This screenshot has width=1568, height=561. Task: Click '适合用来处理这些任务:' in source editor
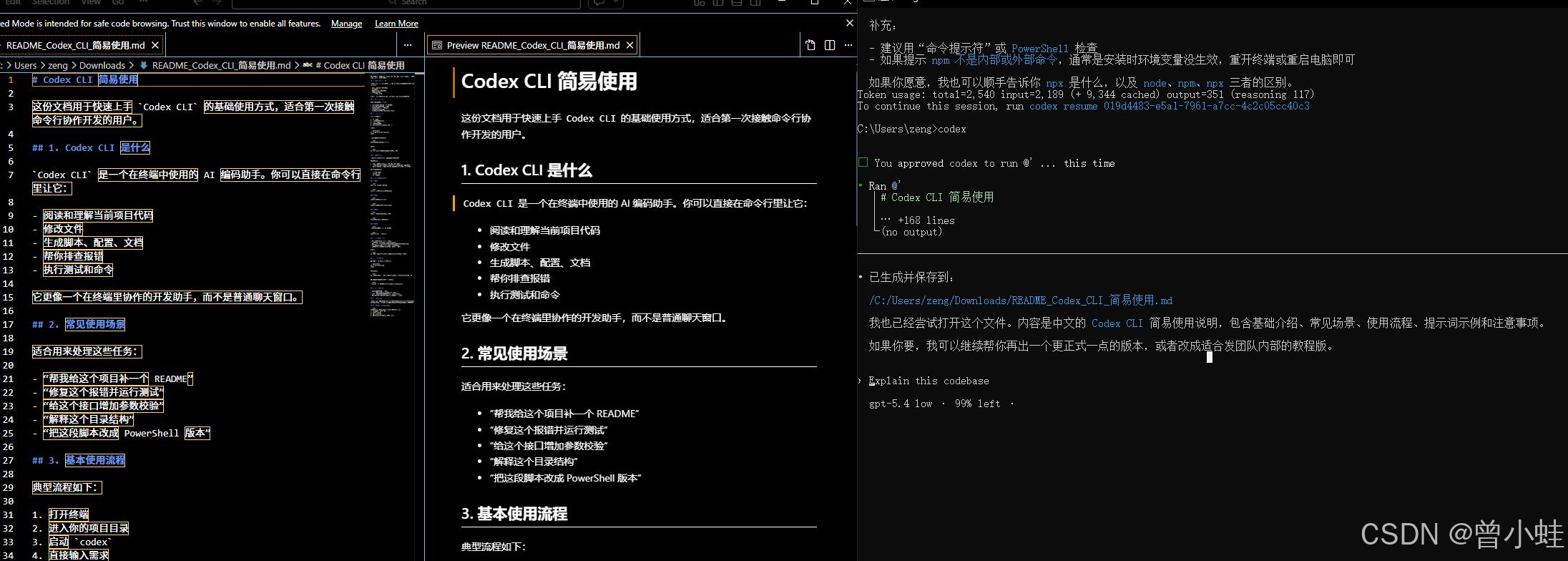(x=87, y=351)
